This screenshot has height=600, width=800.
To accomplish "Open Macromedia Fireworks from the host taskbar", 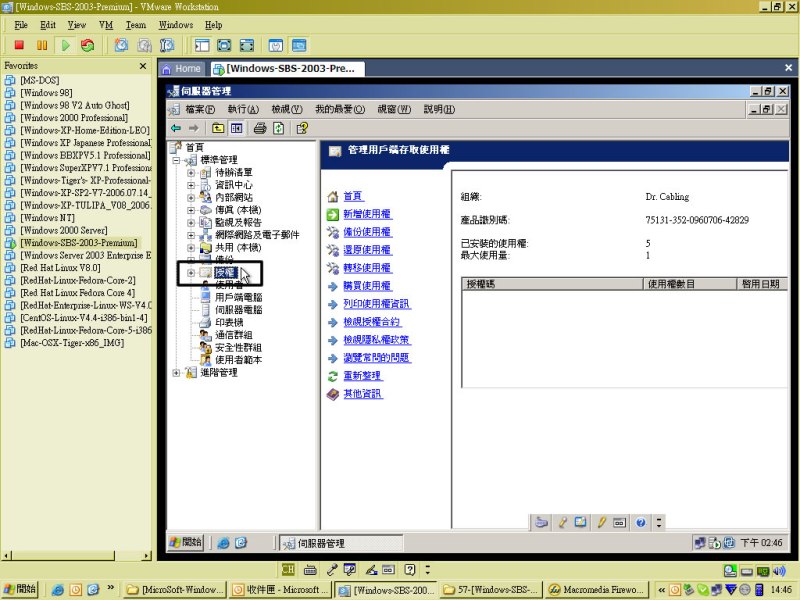I will click(x=596, y=590).
